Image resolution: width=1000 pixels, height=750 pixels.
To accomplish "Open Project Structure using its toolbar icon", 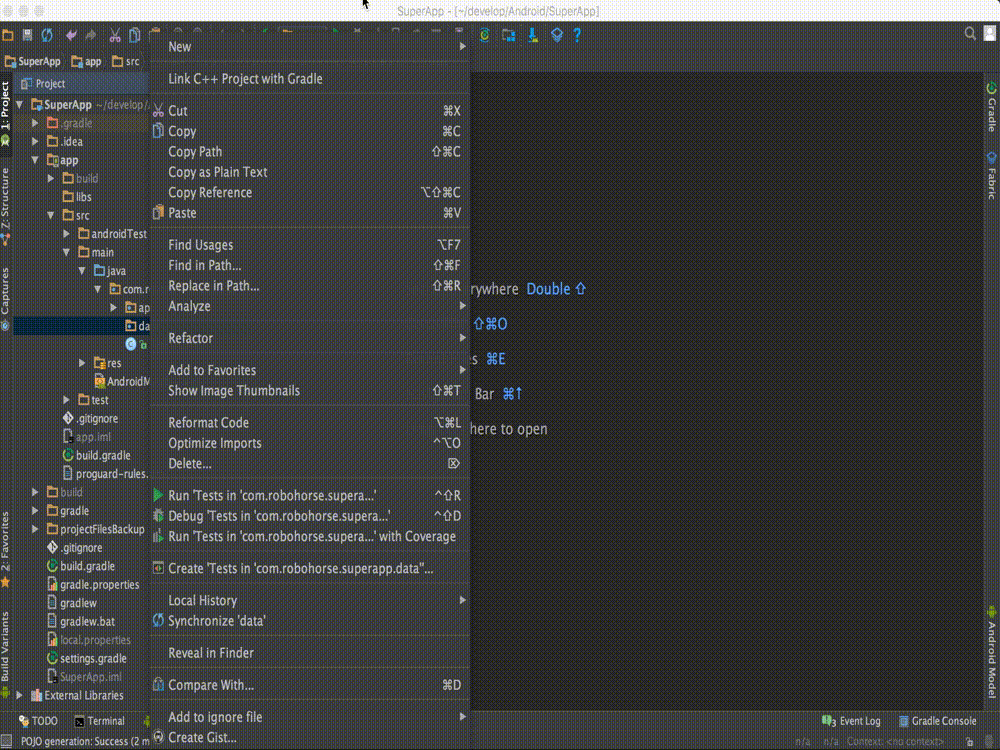I will point(556,35).
